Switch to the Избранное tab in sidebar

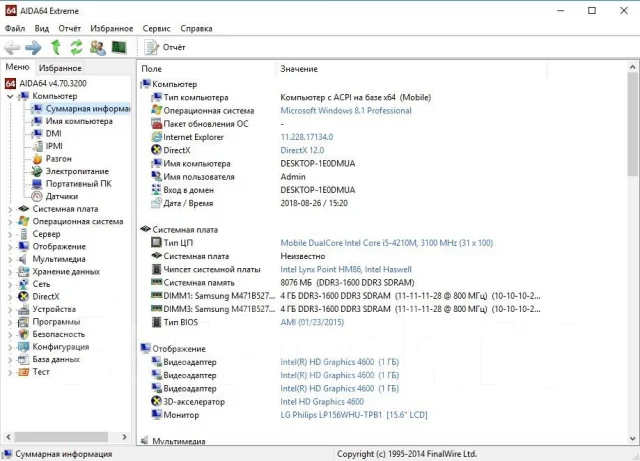[x=60, y=68]
